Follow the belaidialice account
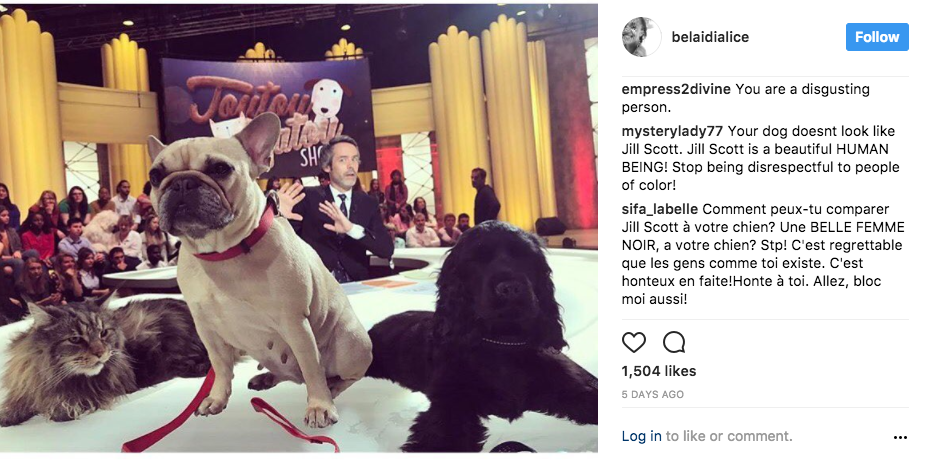This screenshot has height=461, width=929. coord(877,37)
